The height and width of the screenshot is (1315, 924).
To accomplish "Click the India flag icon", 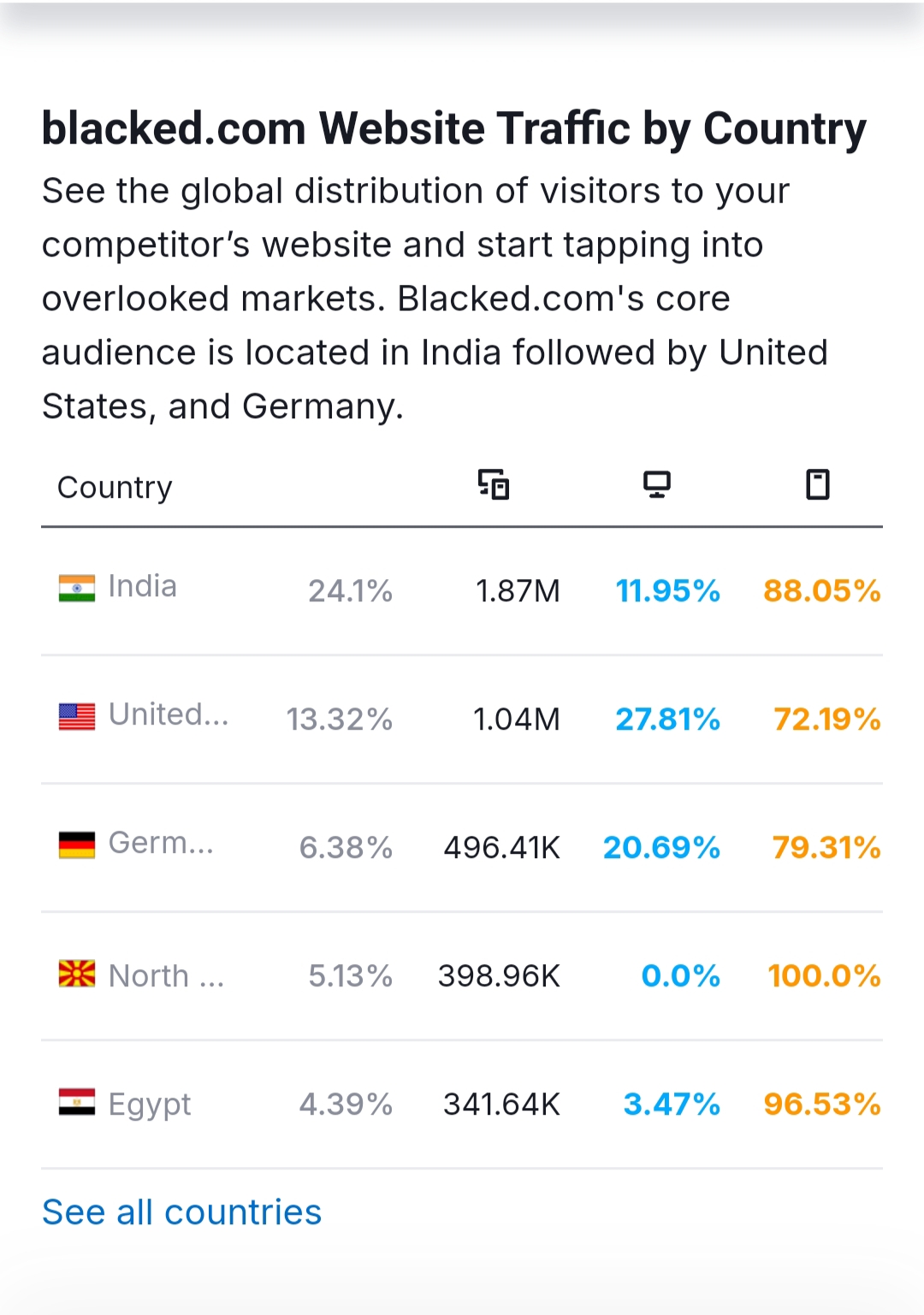I will (77, 588).
